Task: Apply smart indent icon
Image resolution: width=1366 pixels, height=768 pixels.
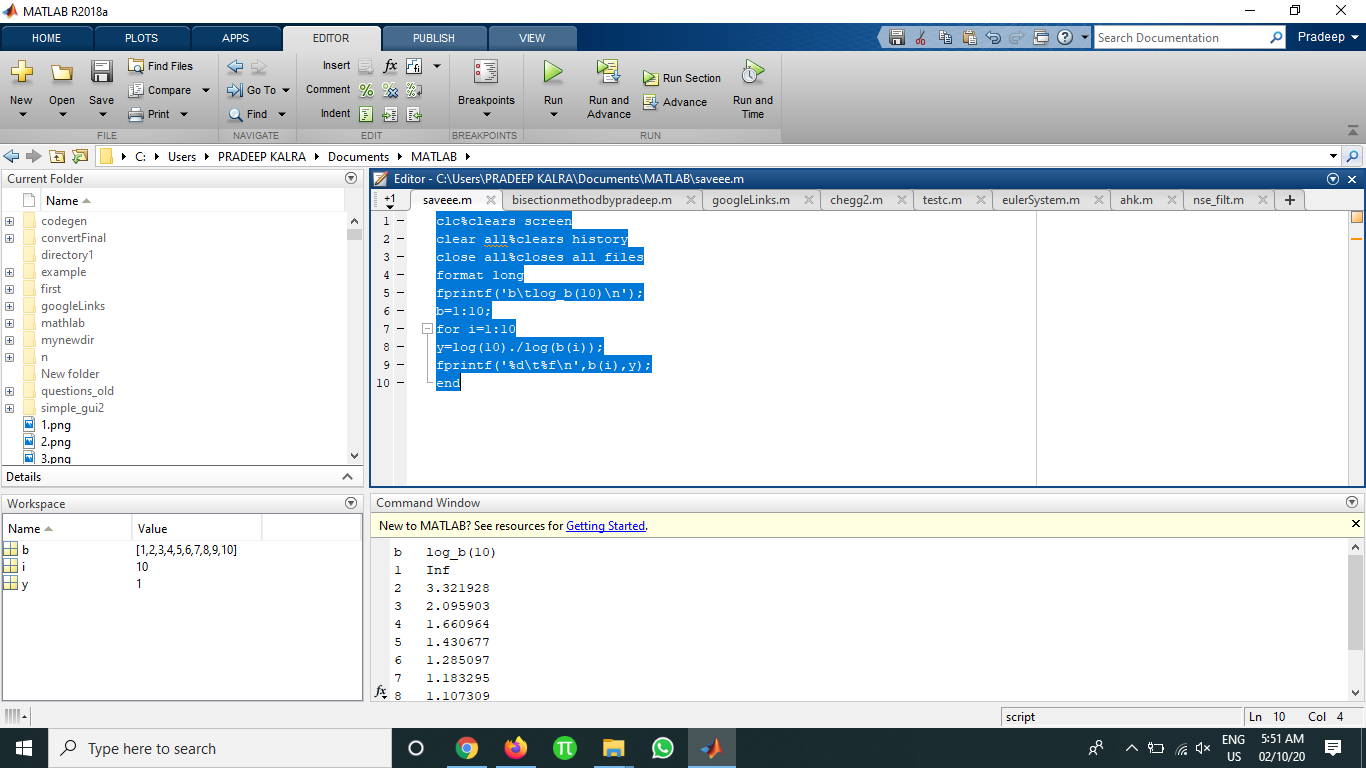Action: click(366, 114)
